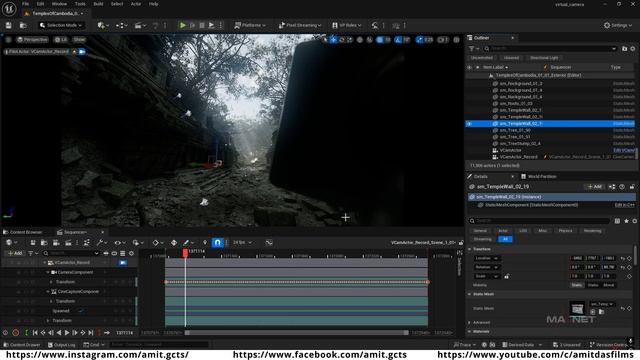Open the VP Roles dropdown
This screenshot has width=640, height=360.
tap(347, 25)
